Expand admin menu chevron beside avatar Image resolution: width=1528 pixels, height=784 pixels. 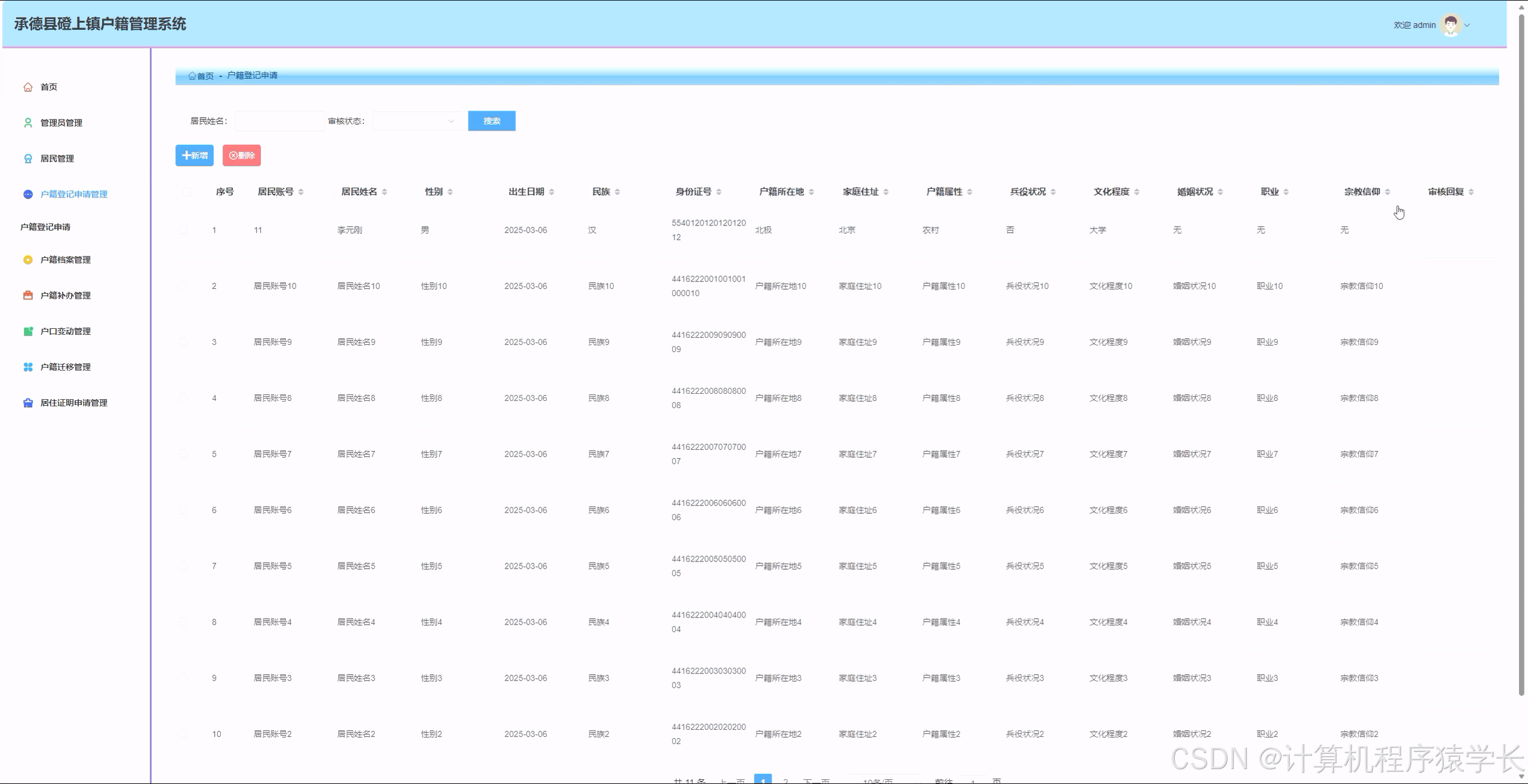tap(1467, 25)
